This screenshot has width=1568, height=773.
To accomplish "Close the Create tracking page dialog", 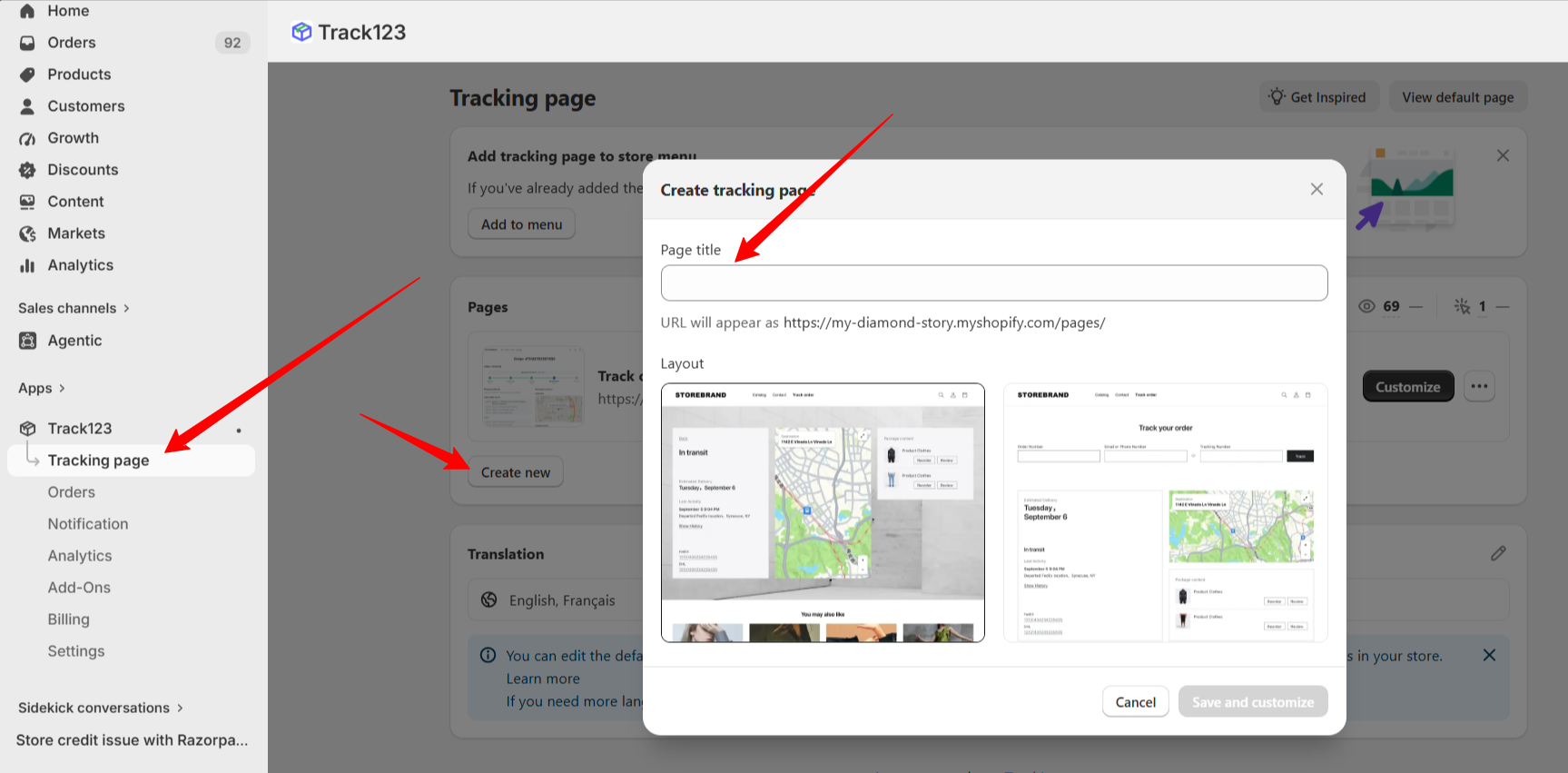I will pos(1317,189).
